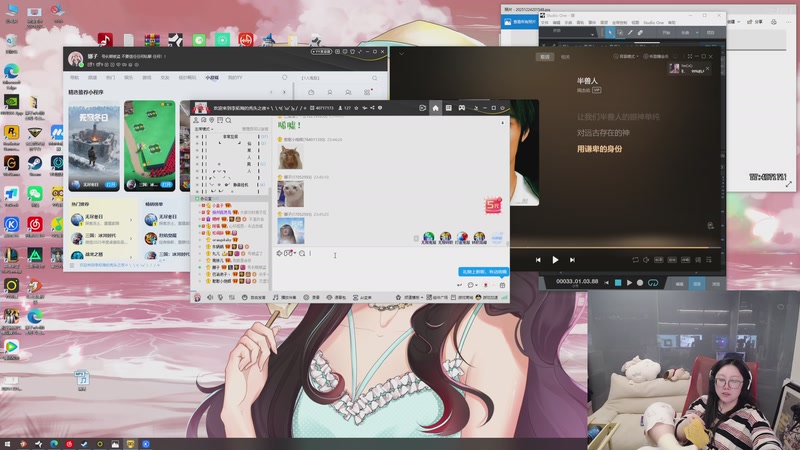Collapse the 办公室 channel group
This screenshot has width=800, height=450.
tap(197, 198)
